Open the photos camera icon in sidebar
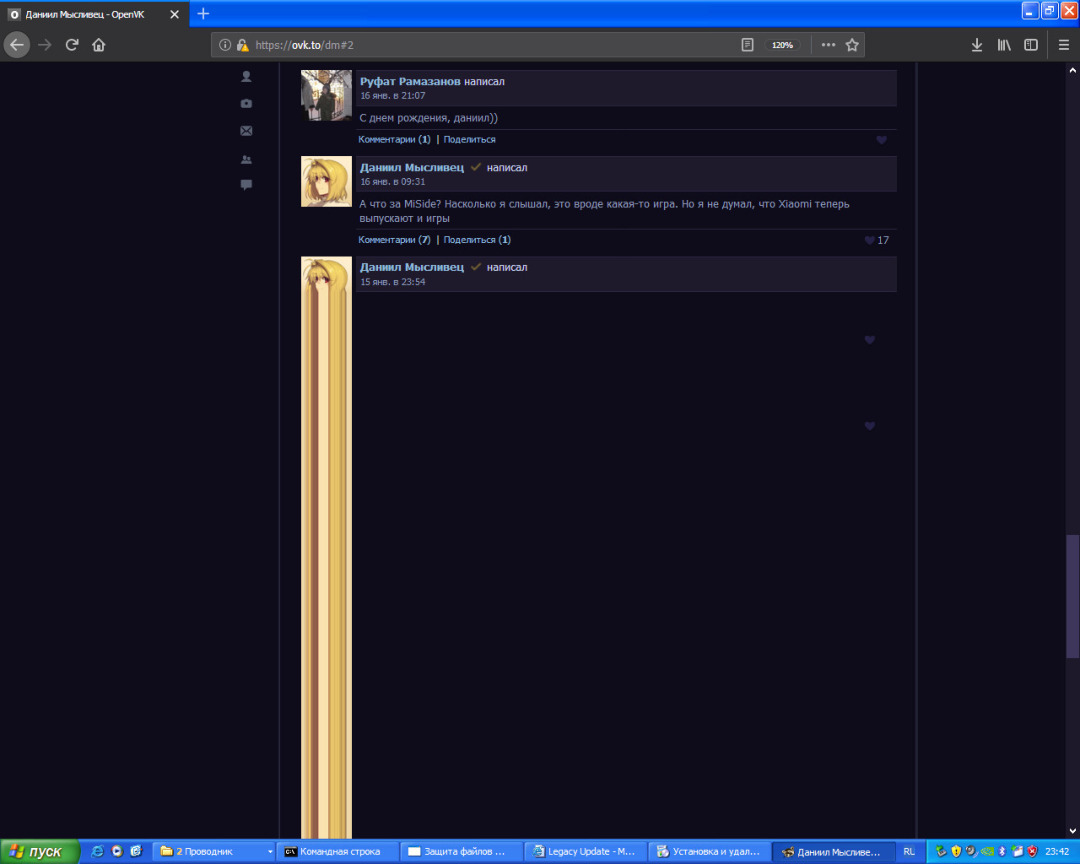 pos(246,104)
